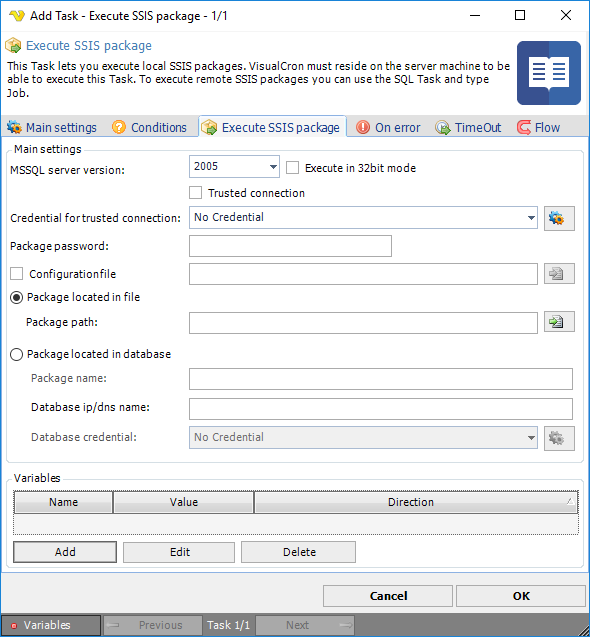
Task: Open the help book icon
Action: click(549, 73)
